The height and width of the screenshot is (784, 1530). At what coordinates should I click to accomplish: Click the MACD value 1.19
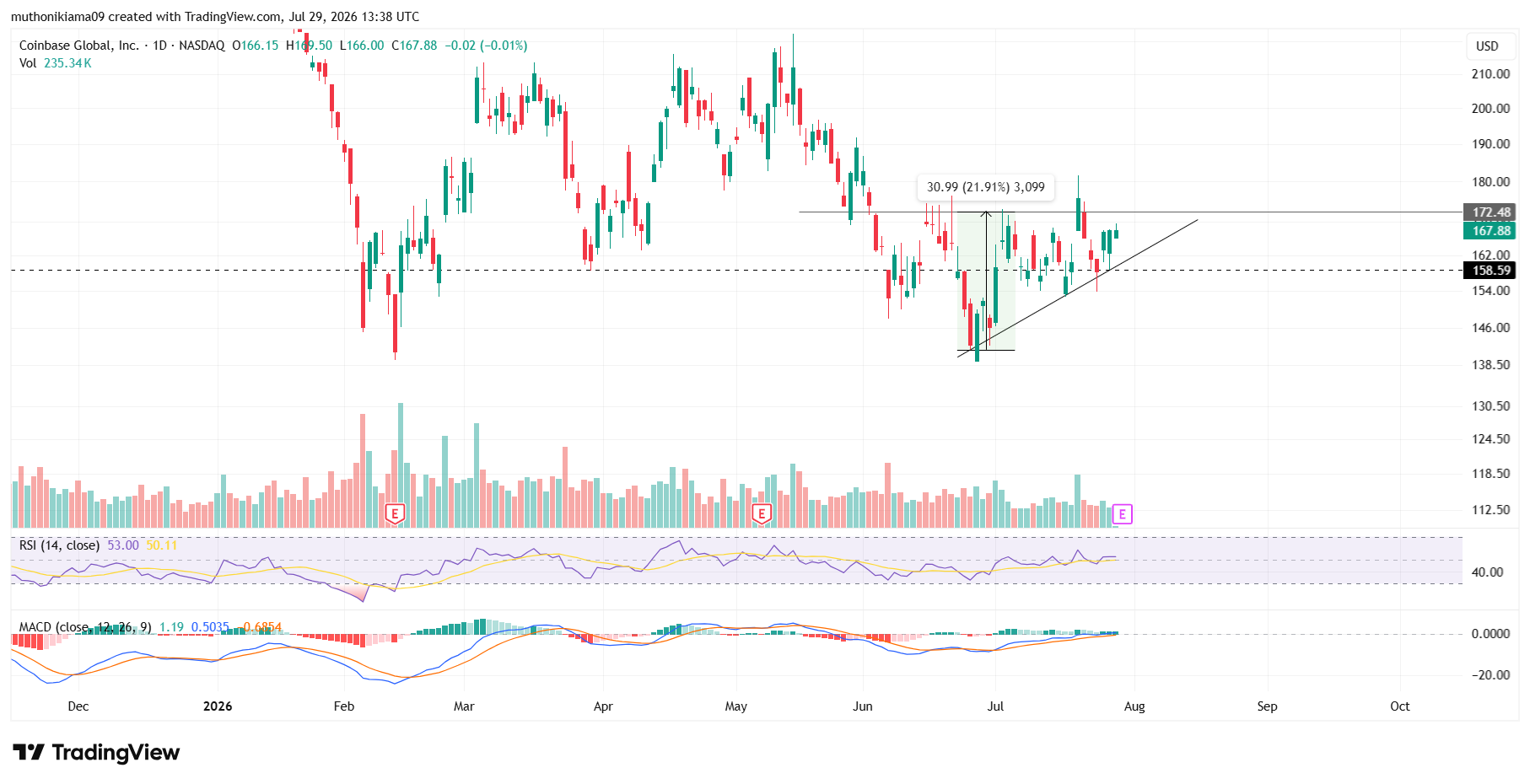[x=171, y=627]
